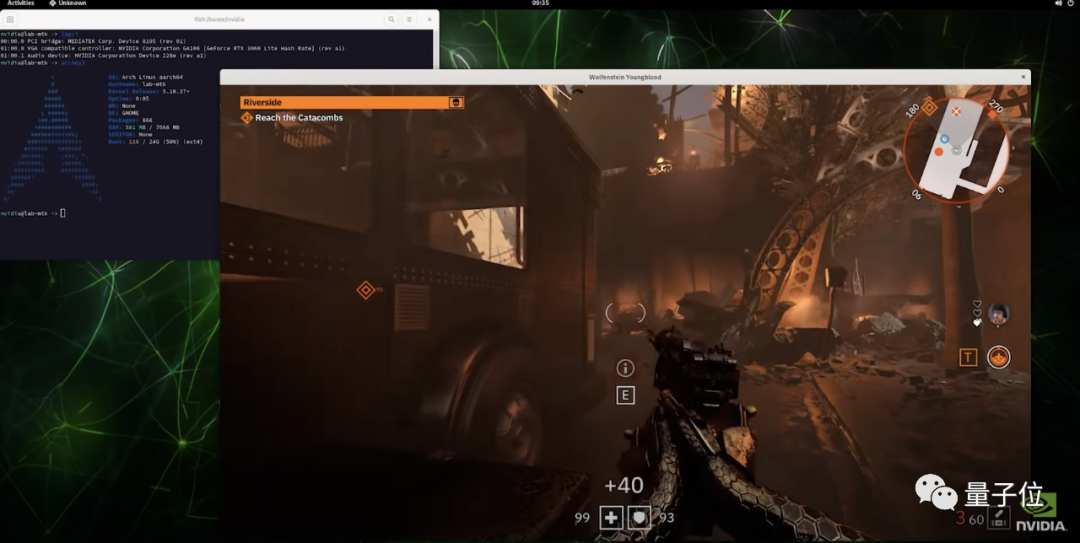The height and width of the screenshot is (543, 1080).
Task: Click the ammo count 60 in HUD
Action: [x=977, y=520]
